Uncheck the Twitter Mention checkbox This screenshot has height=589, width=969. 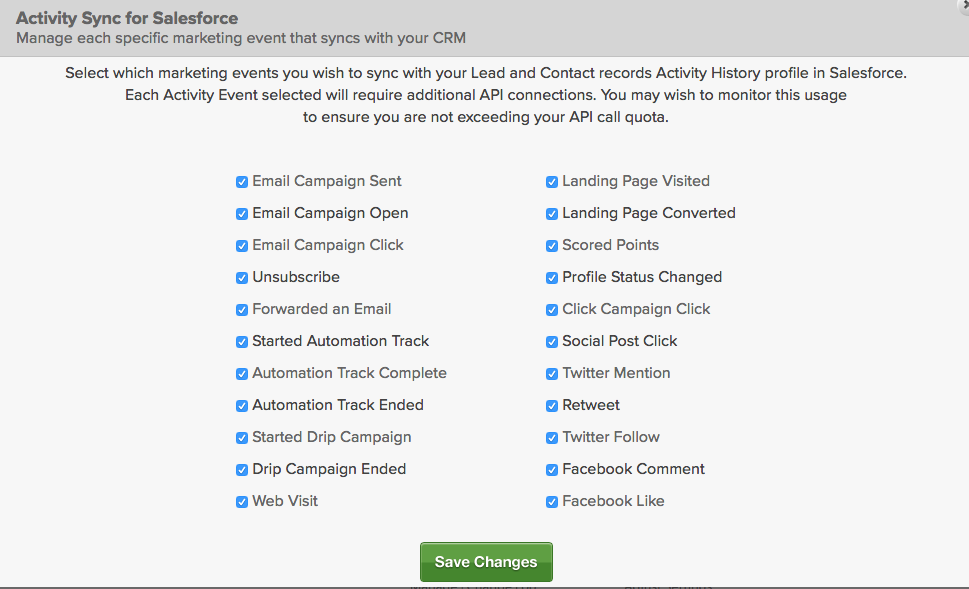pyautogui.click(x=552, y=374)
